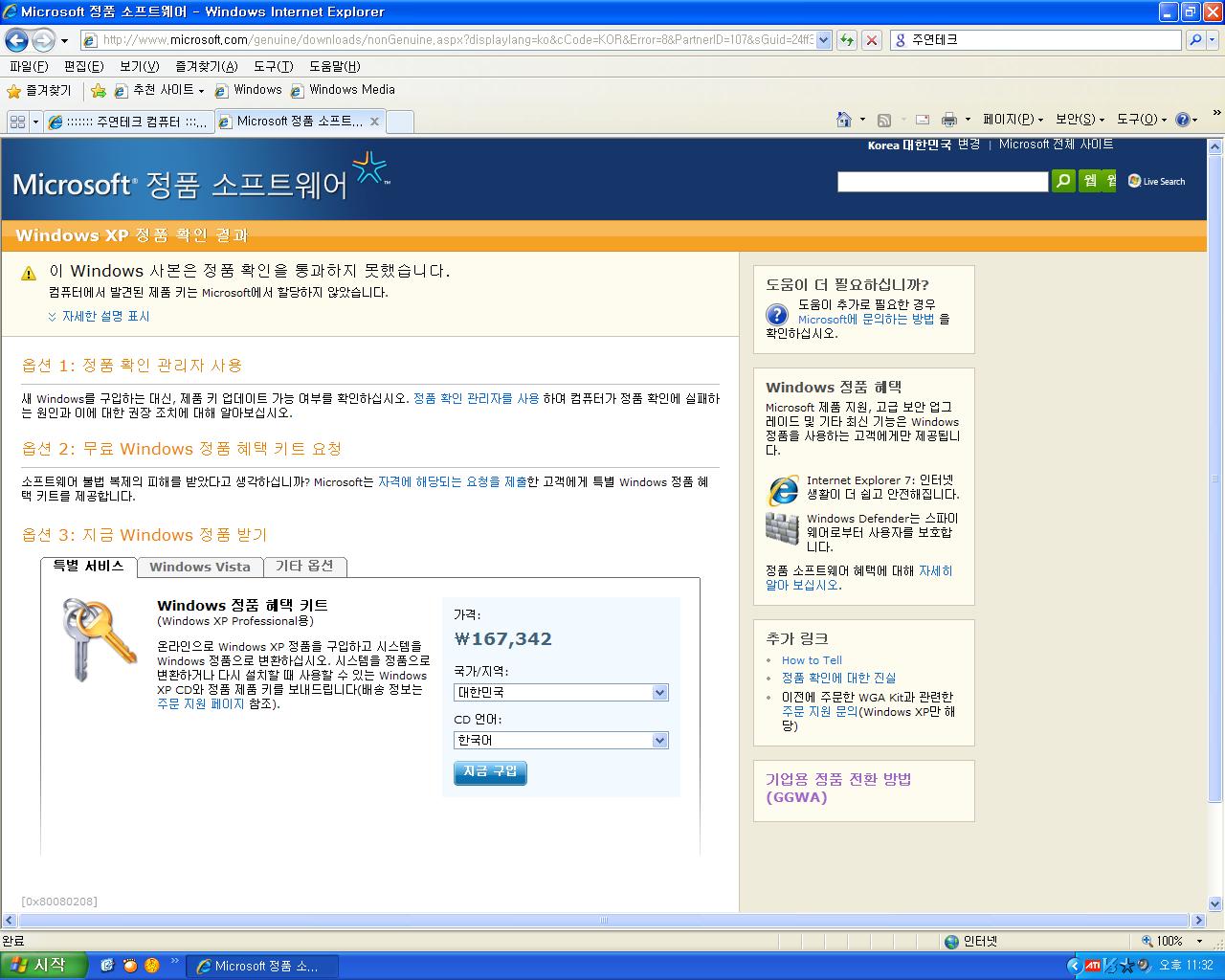Click the 주문 지원 문의 link in sidebar
1225x980 pixels.
click(820, 712)
